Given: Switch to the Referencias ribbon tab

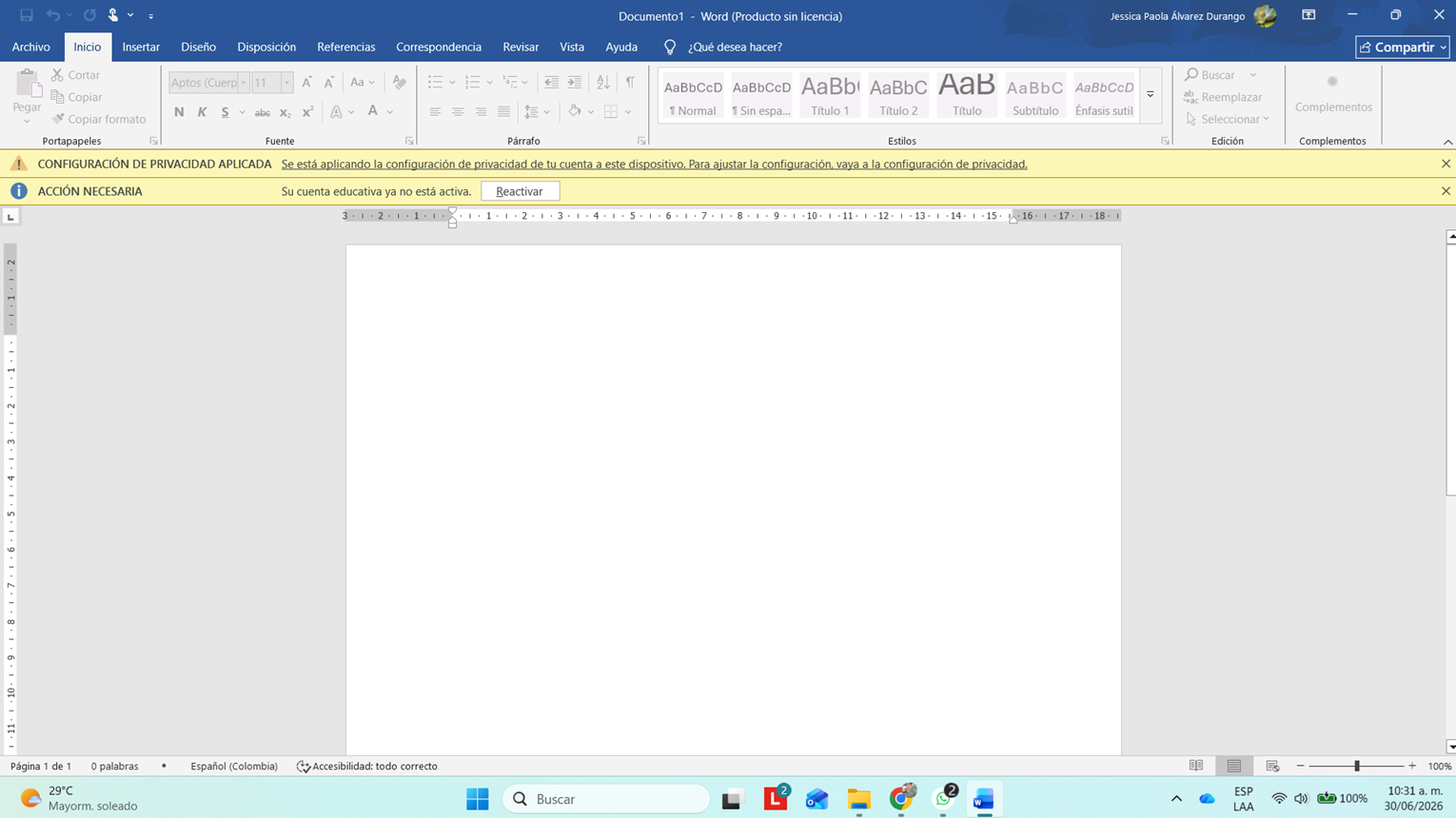Looking at the screenshot, I should 345,47.
